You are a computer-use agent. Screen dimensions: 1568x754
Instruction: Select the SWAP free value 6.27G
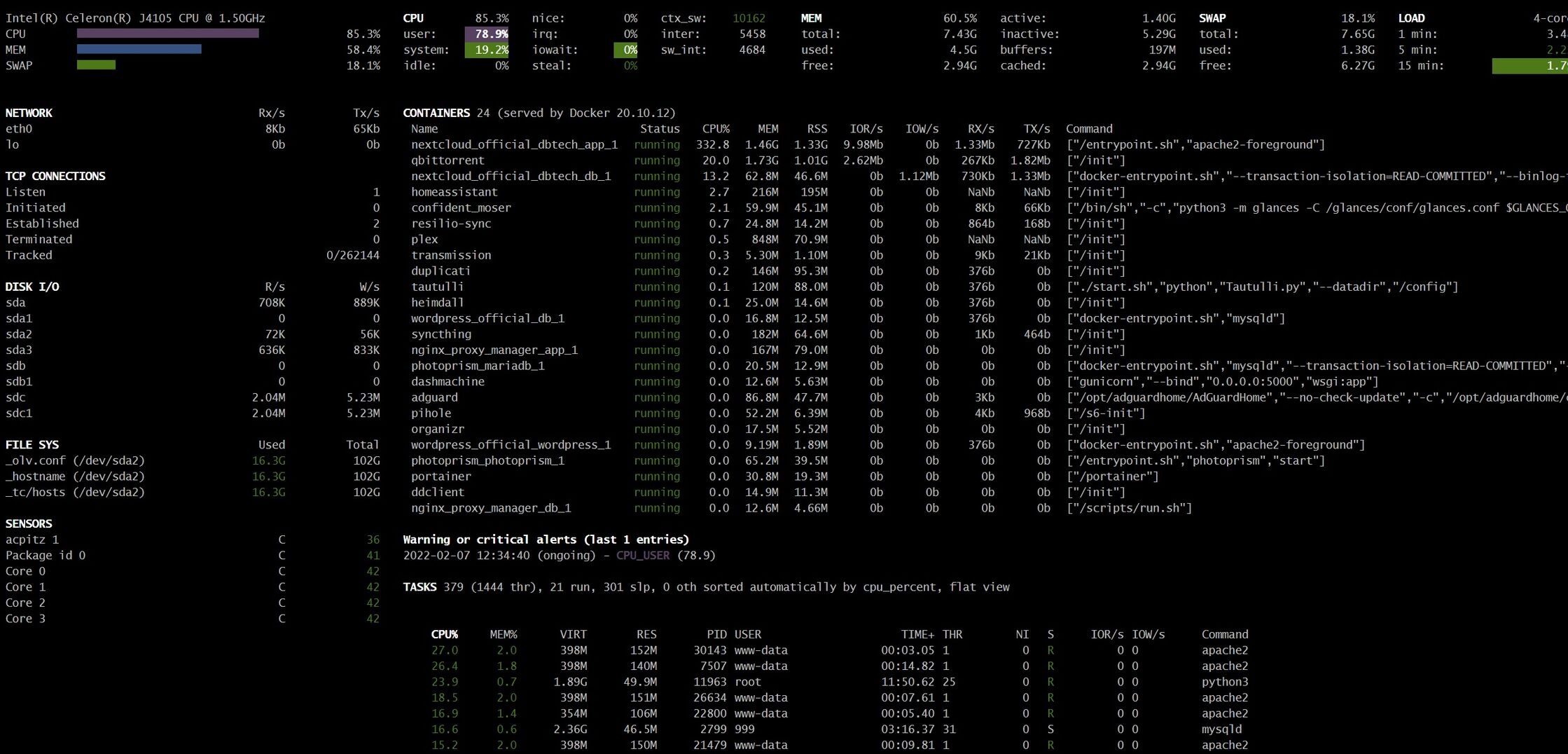tap(1358, 65)
